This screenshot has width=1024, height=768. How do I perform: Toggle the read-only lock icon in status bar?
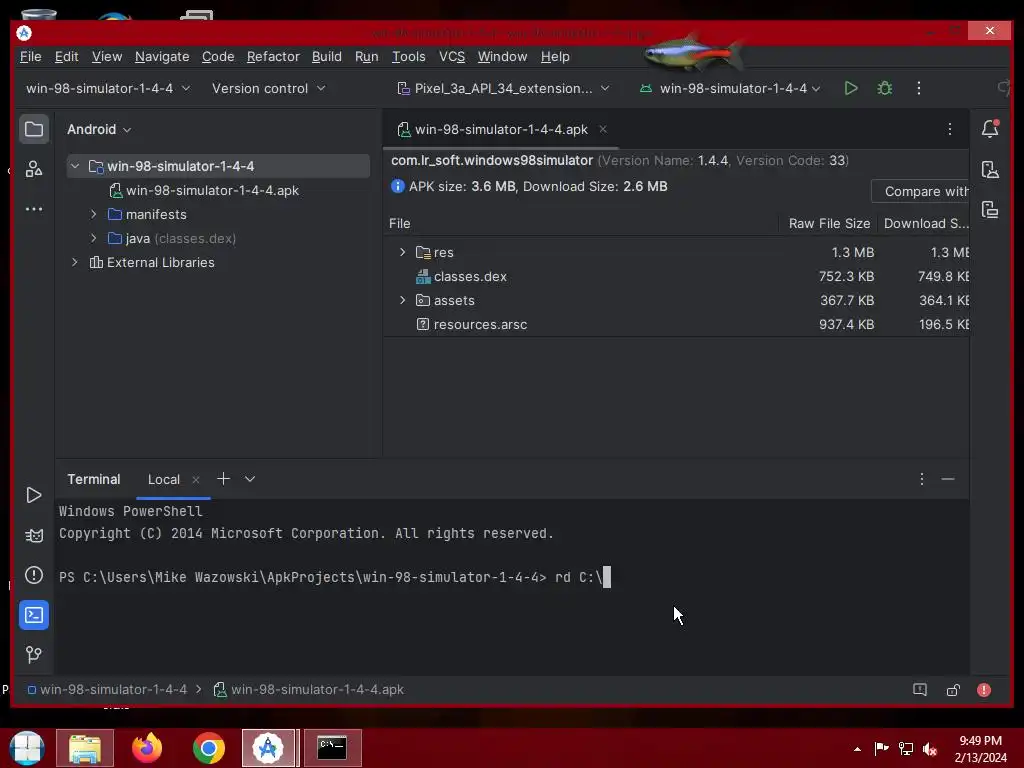[x=953, y=690]
